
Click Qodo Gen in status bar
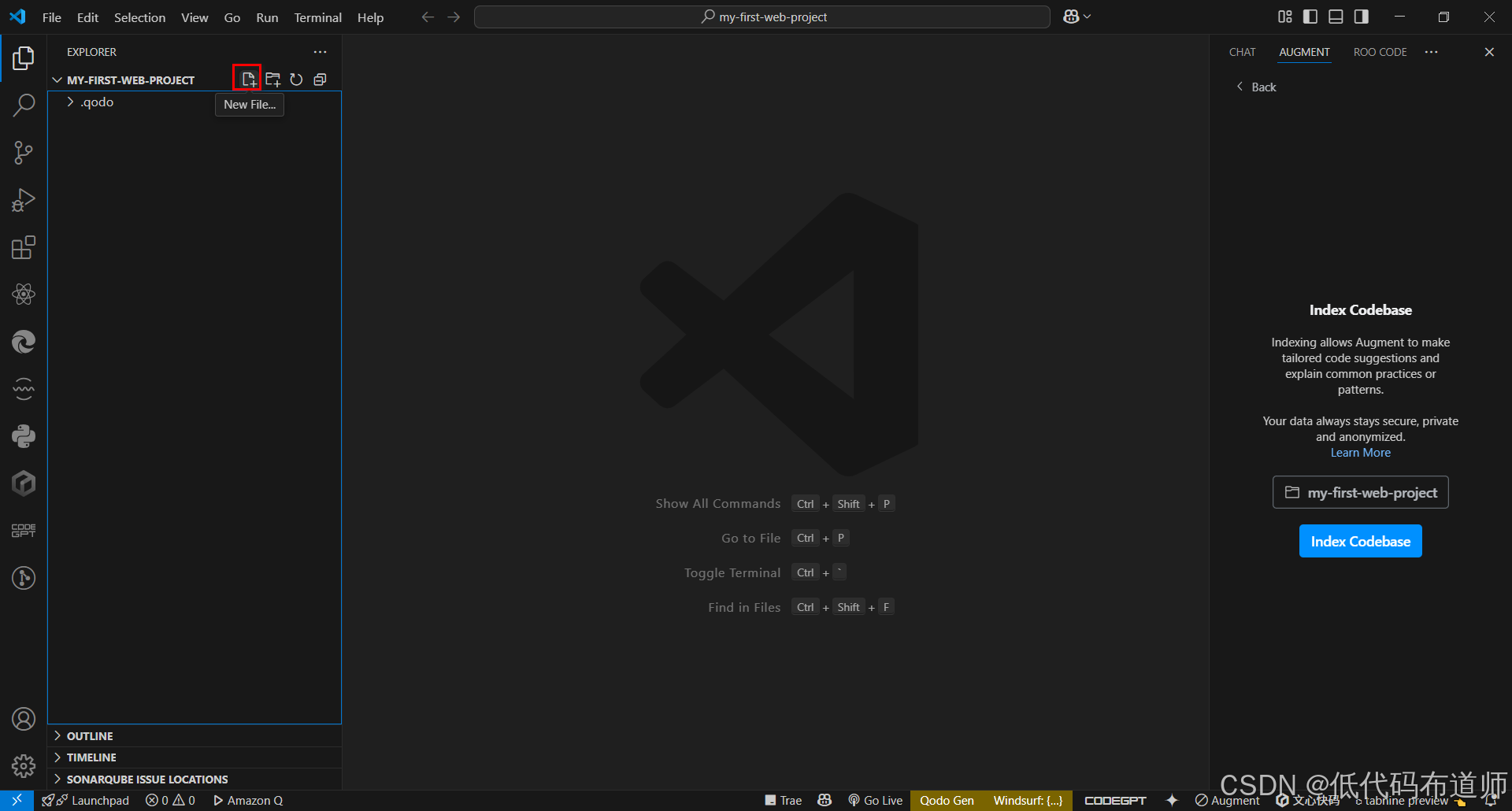[947, 800]
